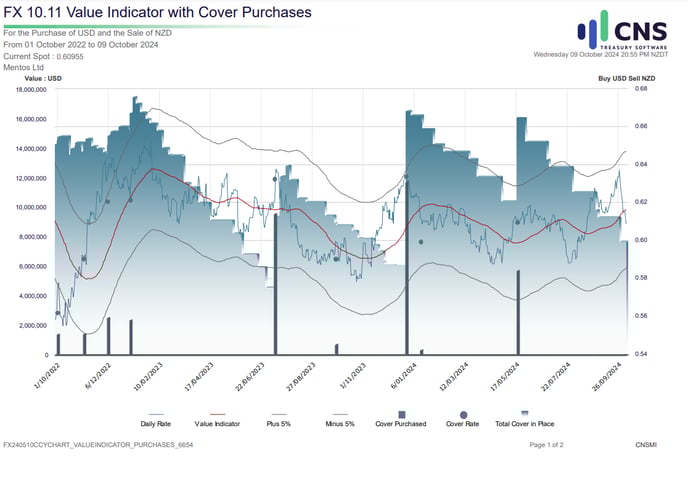Click the Current Spot rate text
This screenshot has height=481, width=688.
[44, 57]
